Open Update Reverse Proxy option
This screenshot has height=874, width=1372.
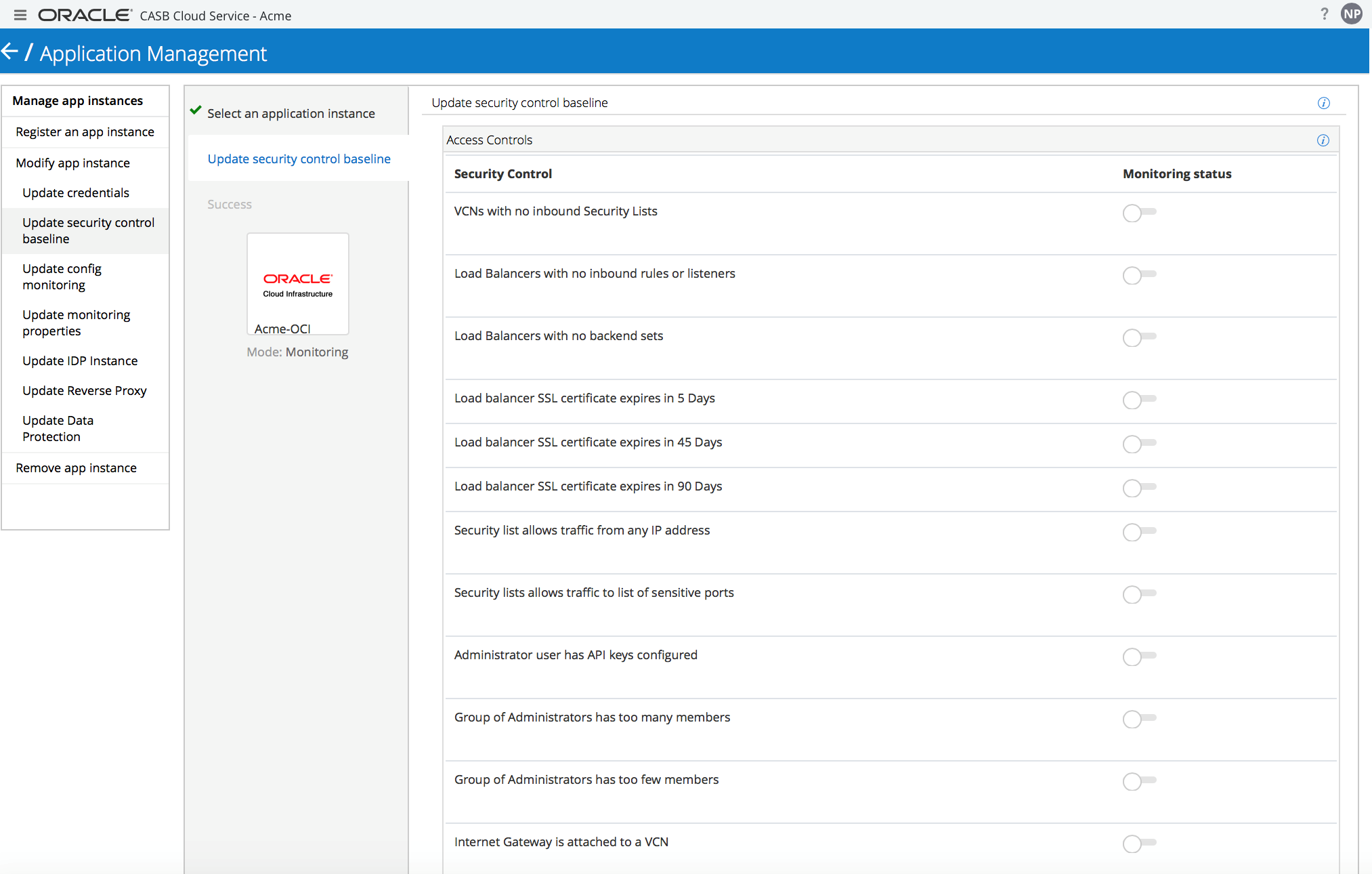[84, 391]
